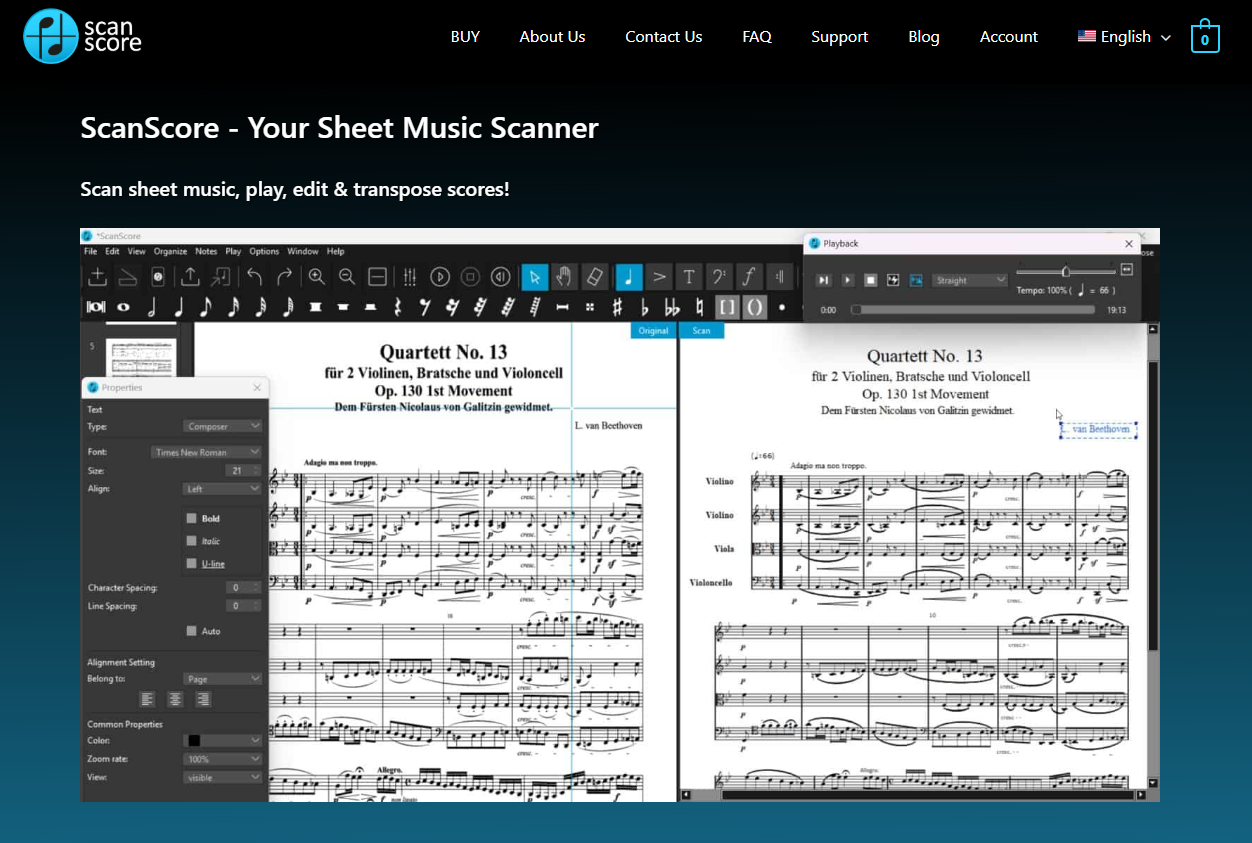Select the bass clef tool
1252x843 pixels.
[x=719, y=277]
